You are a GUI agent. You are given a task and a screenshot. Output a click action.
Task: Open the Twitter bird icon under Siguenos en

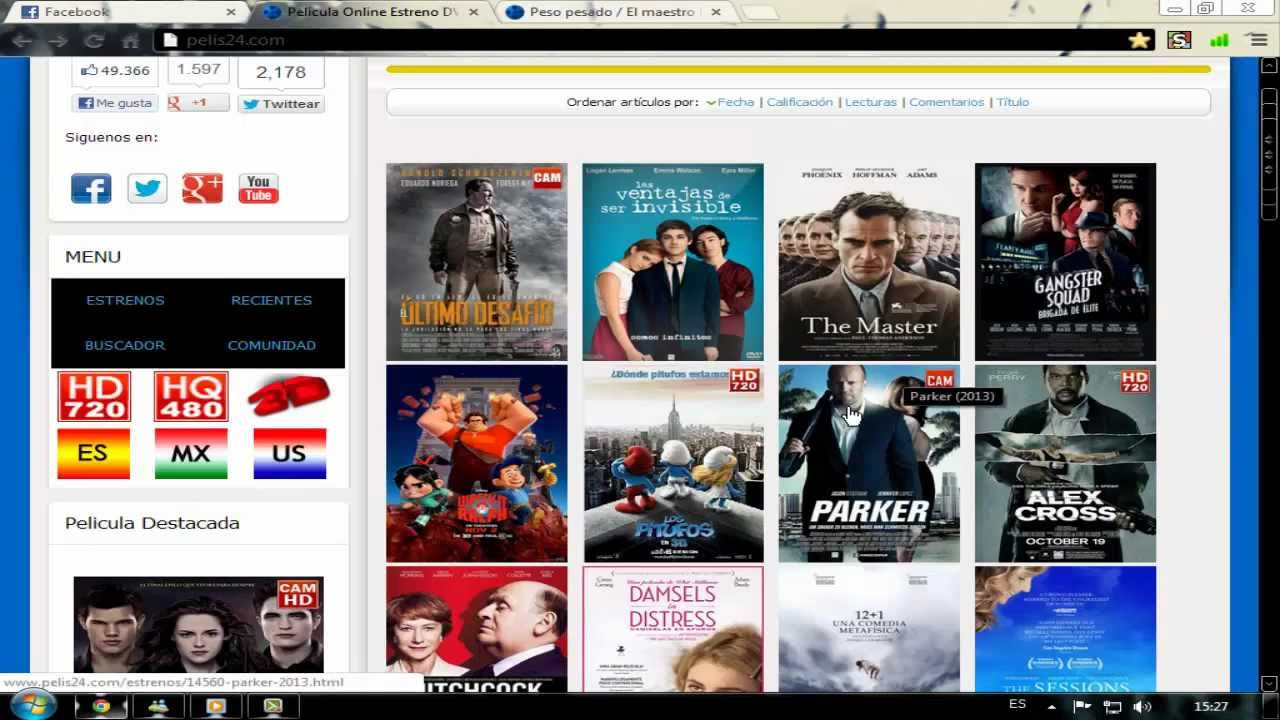(x=147, y=188)
